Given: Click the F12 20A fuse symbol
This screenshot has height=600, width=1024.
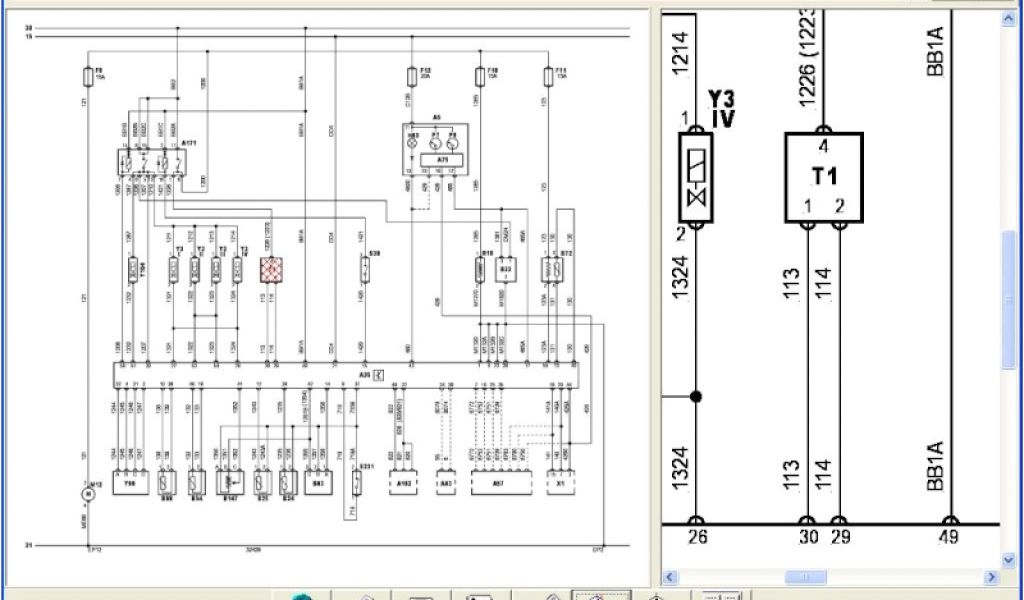Looking at the screenshot, I should coord(412,76).
